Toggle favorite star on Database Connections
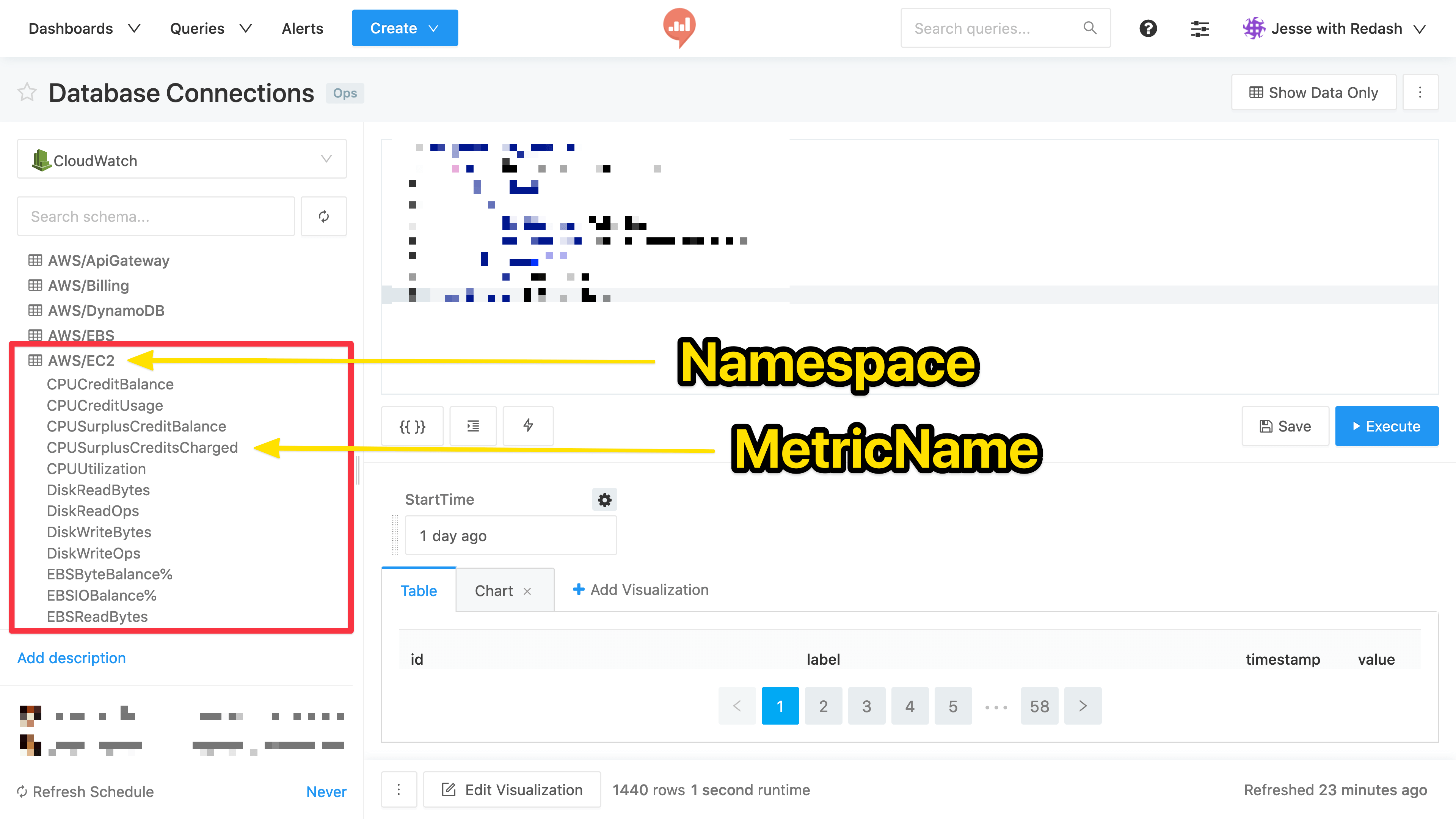 point(27,92)
